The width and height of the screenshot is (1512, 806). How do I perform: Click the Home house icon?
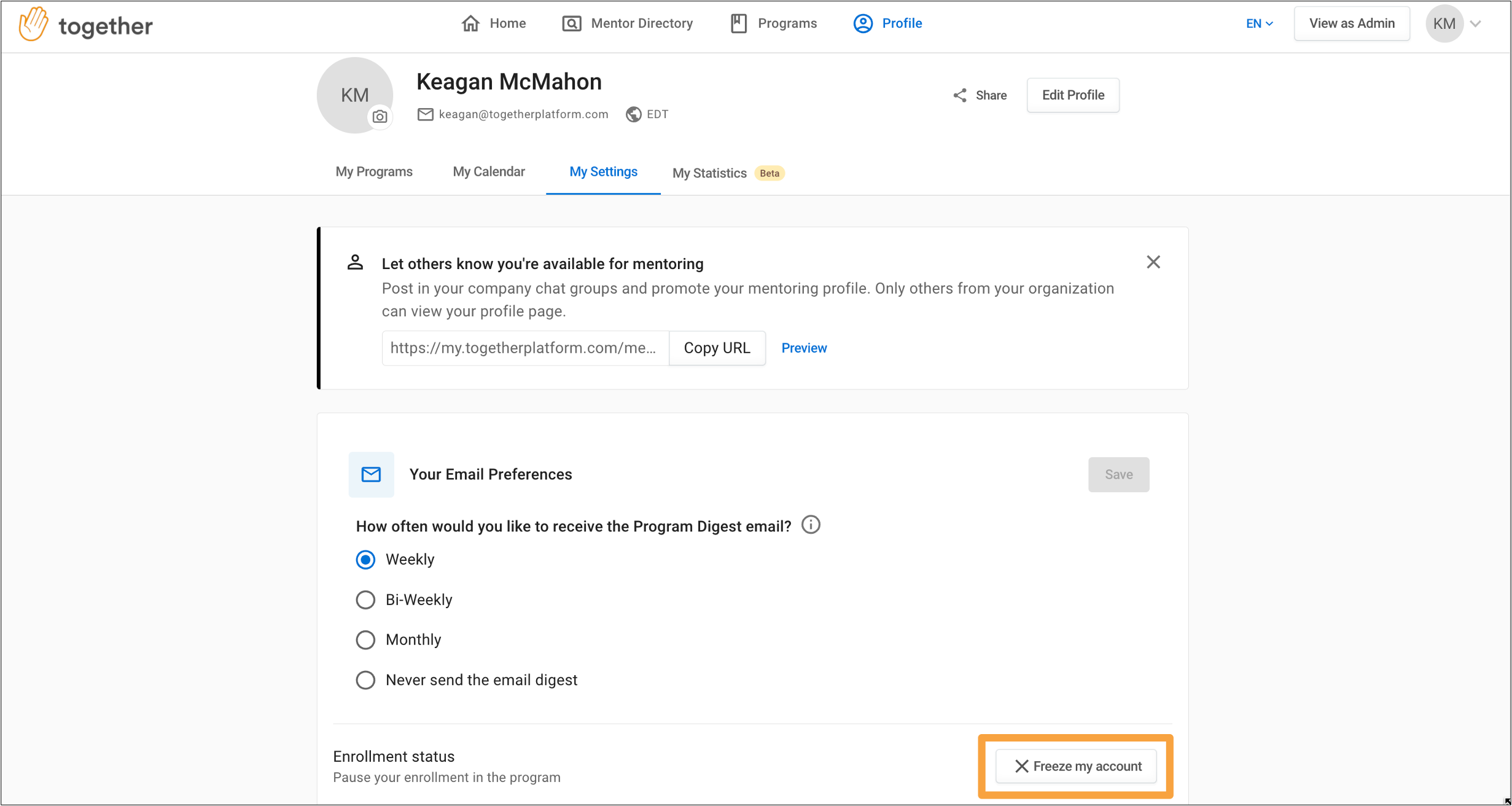(x=470, y=23)
